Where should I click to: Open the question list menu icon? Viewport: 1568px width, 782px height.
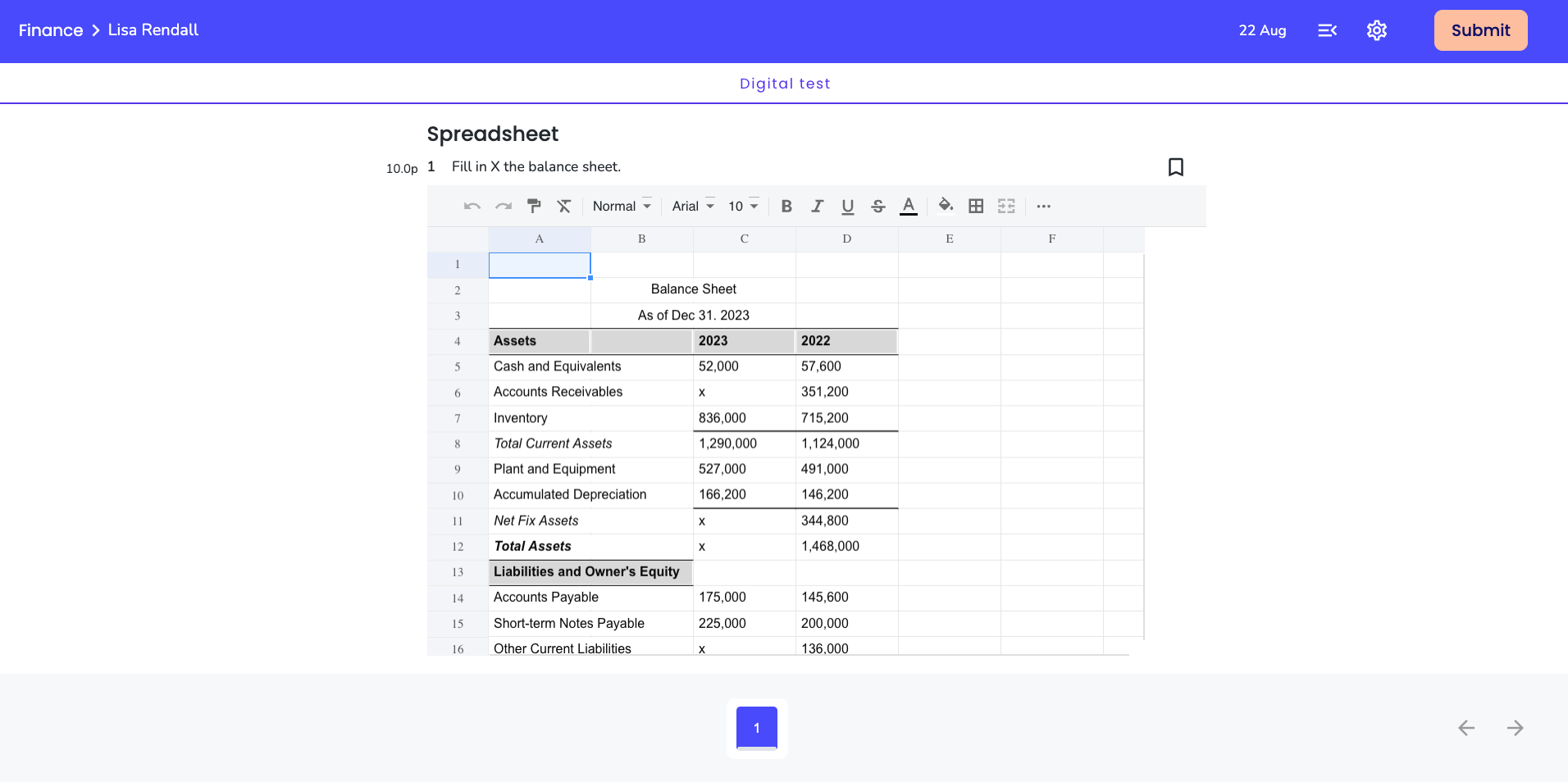[1328, 30]
